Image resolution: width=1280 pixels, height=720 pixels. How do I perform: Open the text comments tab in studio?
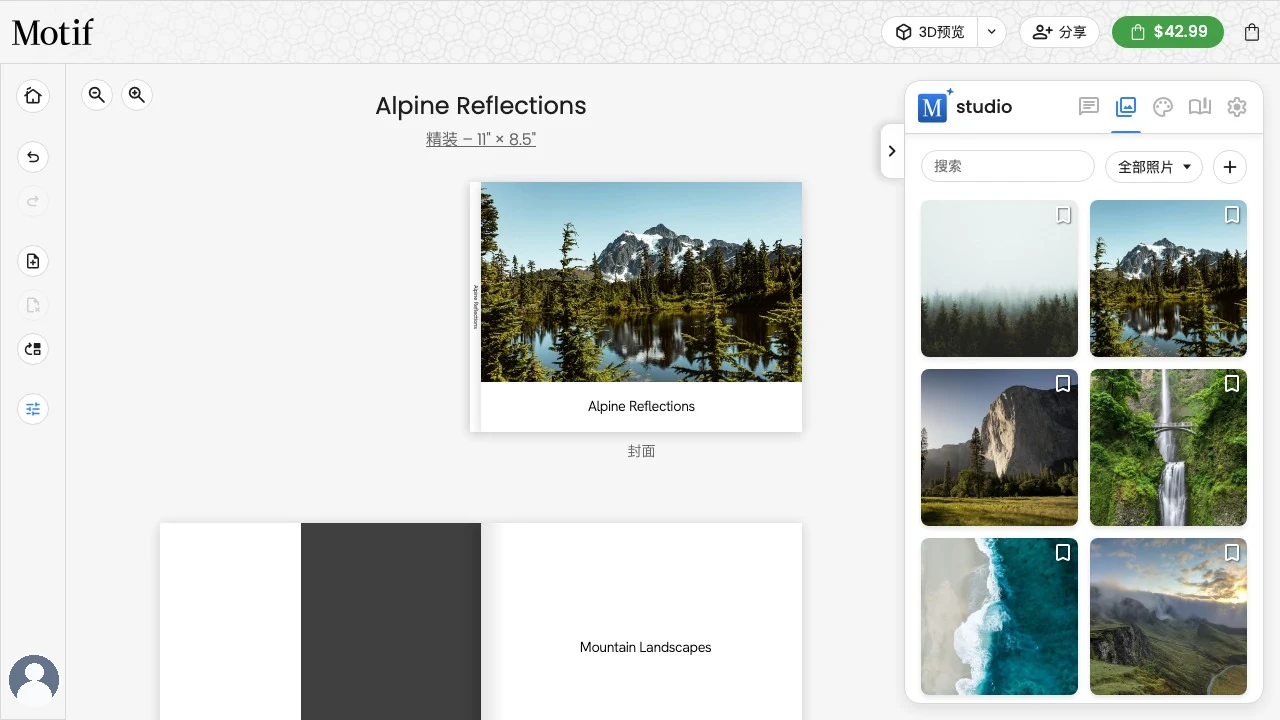pos(1089,107)
